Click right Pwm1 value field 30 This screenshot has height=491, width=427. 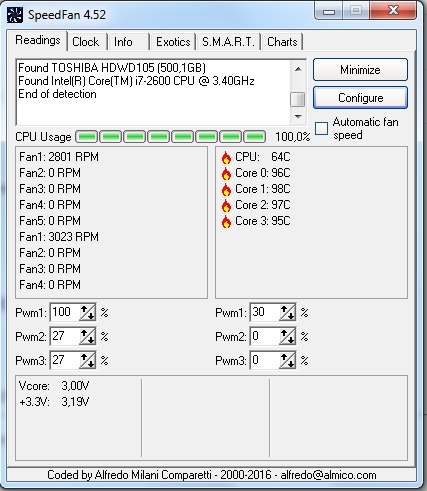(x=265, y=312)
